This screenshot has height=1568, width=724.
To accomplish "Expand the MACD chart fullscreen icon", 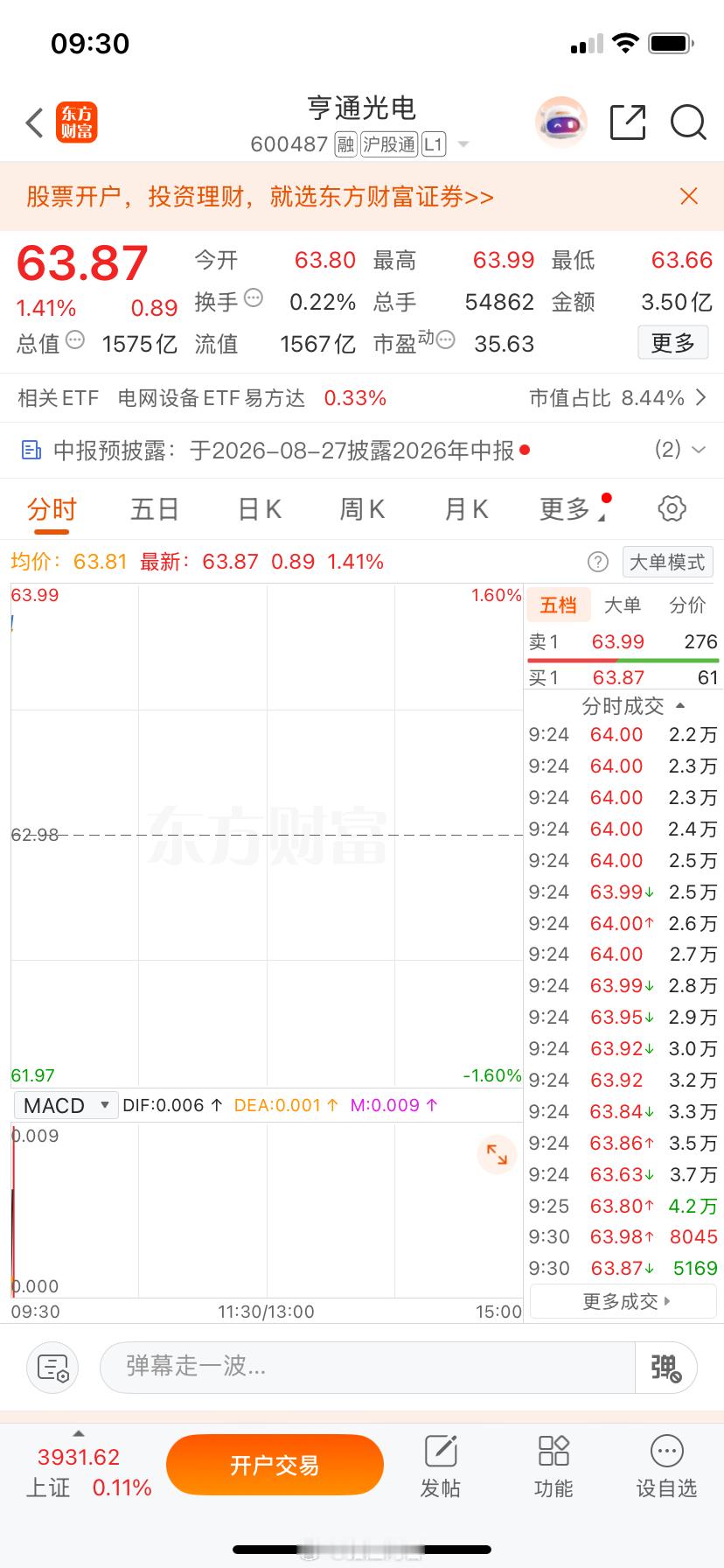I will [497, 1154].
